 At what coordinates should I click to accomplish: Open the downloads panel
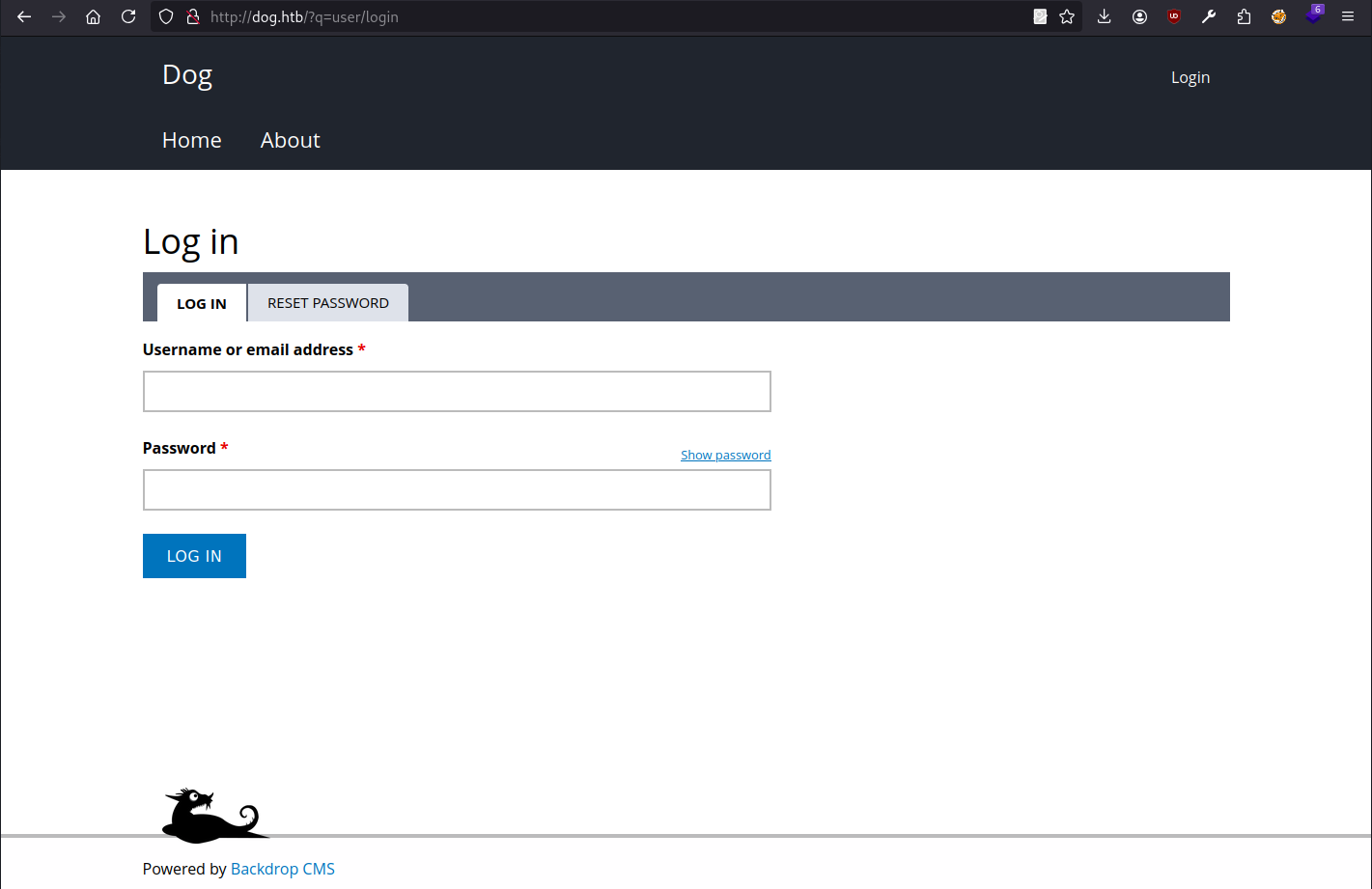click(1105, 16)
